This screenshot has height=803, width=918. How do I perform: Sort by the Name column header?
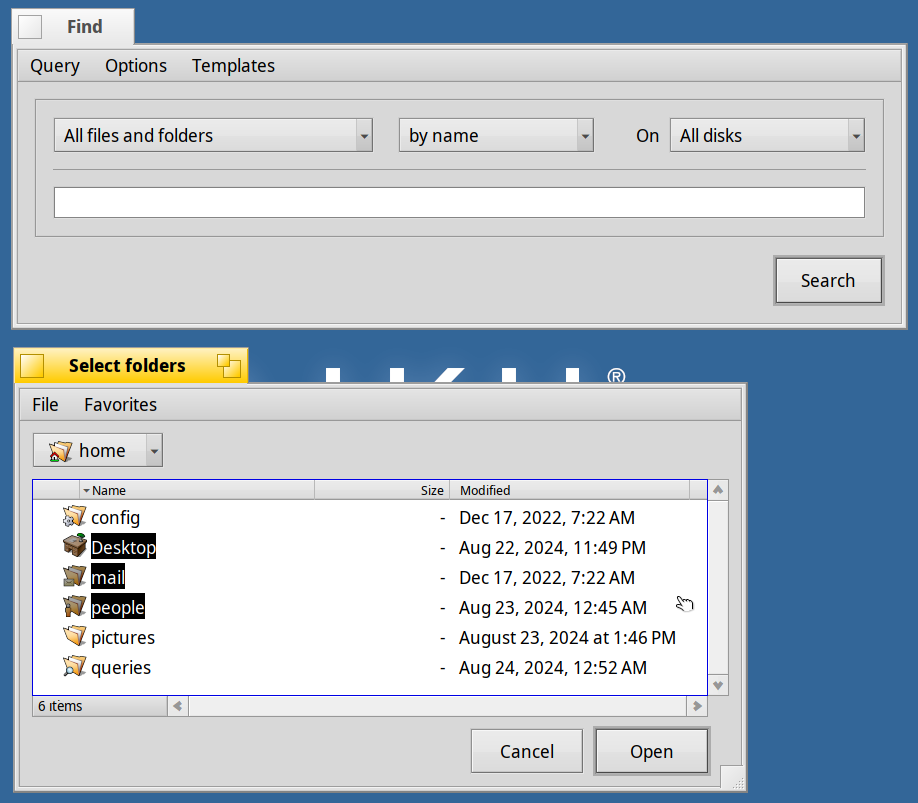(x=197, y=490)
